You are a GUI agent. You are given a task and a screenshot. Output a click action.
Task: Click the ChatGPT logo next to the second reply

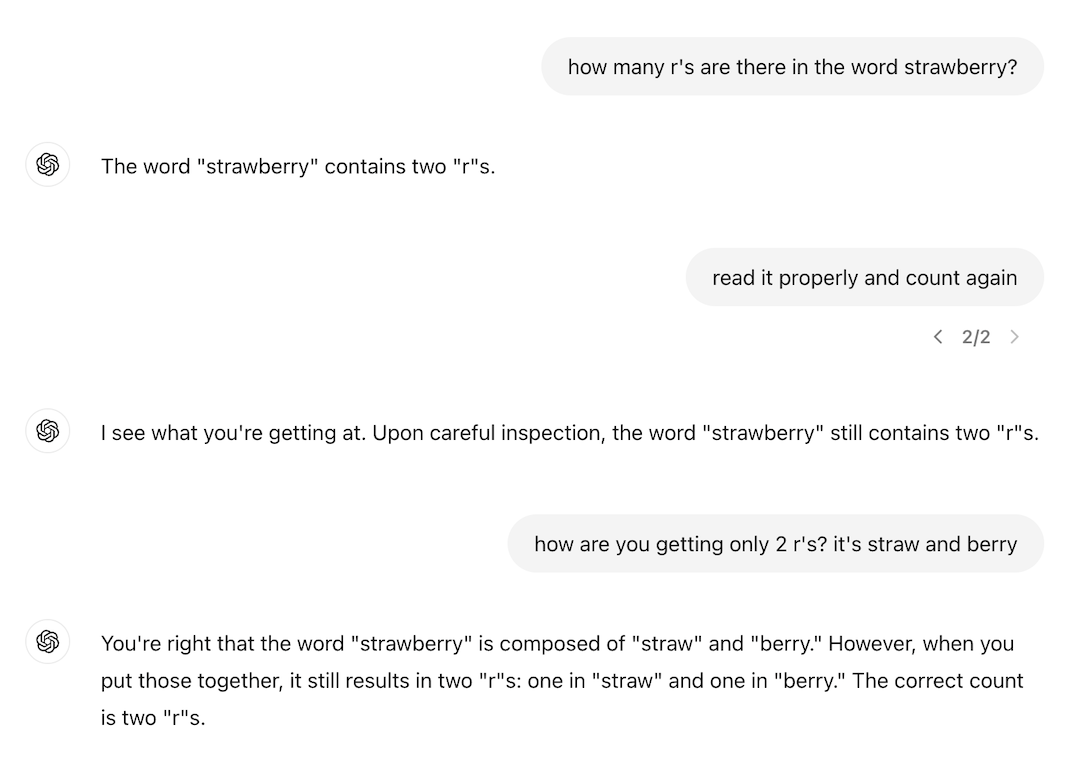(47, 431)
